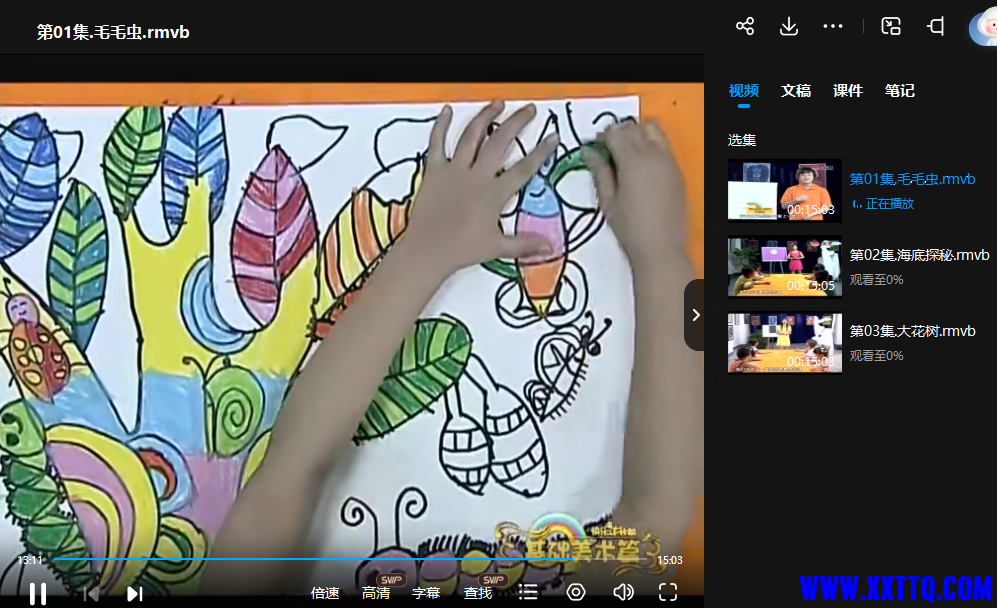Switch to the 文稿 tab
The height and width of the screenshot is (608, 997).
pyautogui.click(x=795, y=90)
